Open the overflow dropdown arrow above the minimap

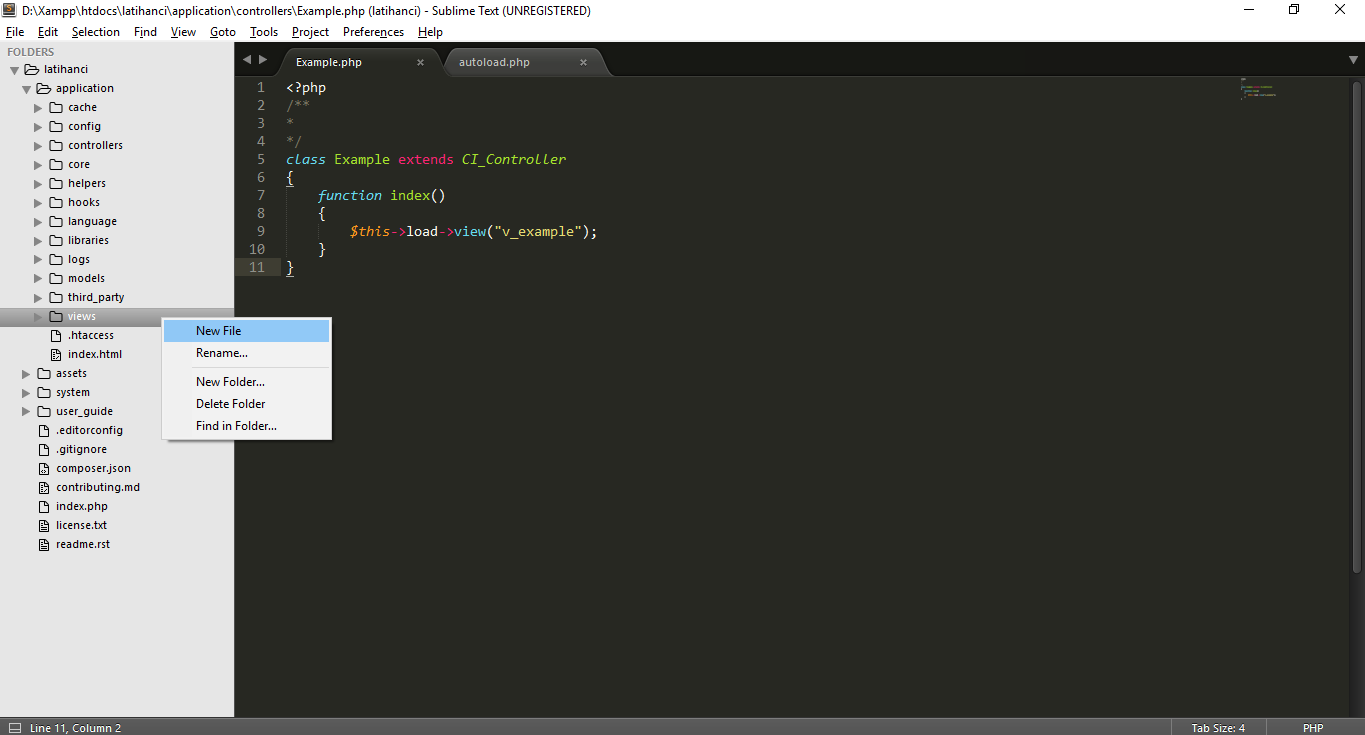(1352, 59)
